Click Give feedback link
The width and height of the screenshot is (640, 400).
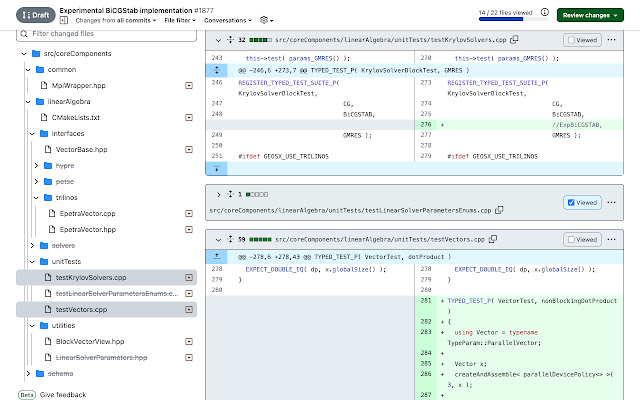pos(63,395)
